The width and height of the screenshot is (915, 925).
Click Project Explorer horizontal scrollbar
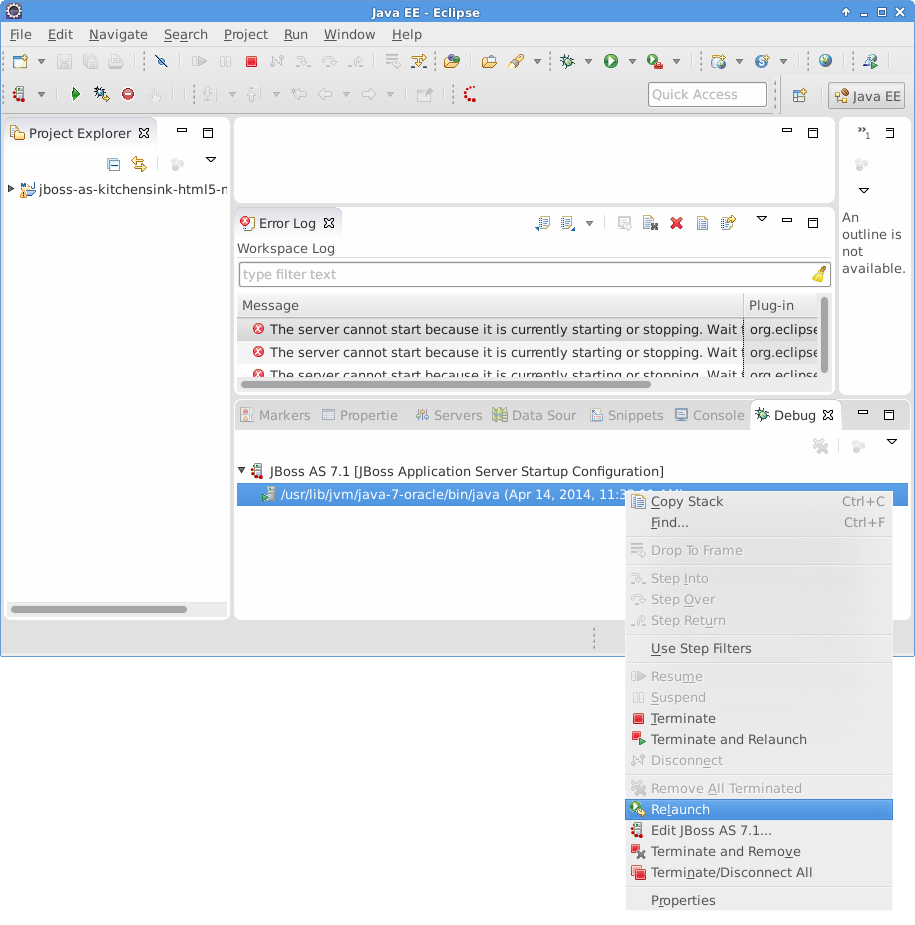pos(99,609)
